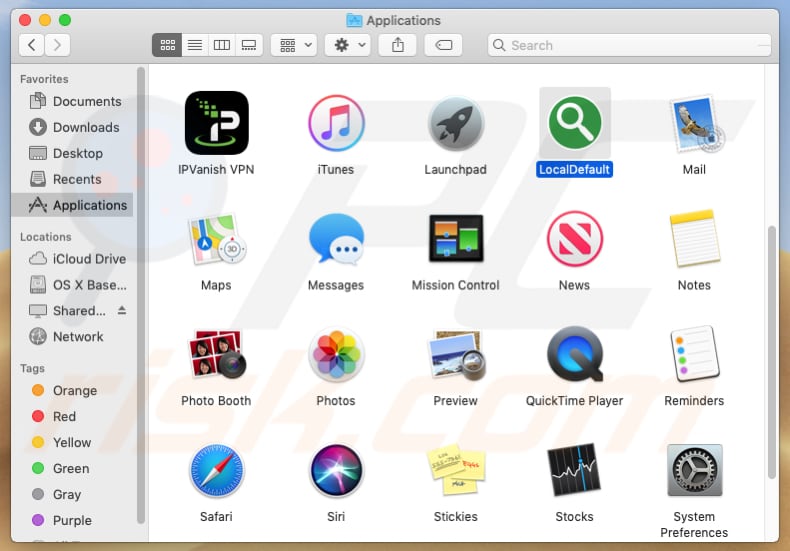Select the LocalDefault magnifier icon
The width and height of the screenshot is (790, 551).
[575, 123]
